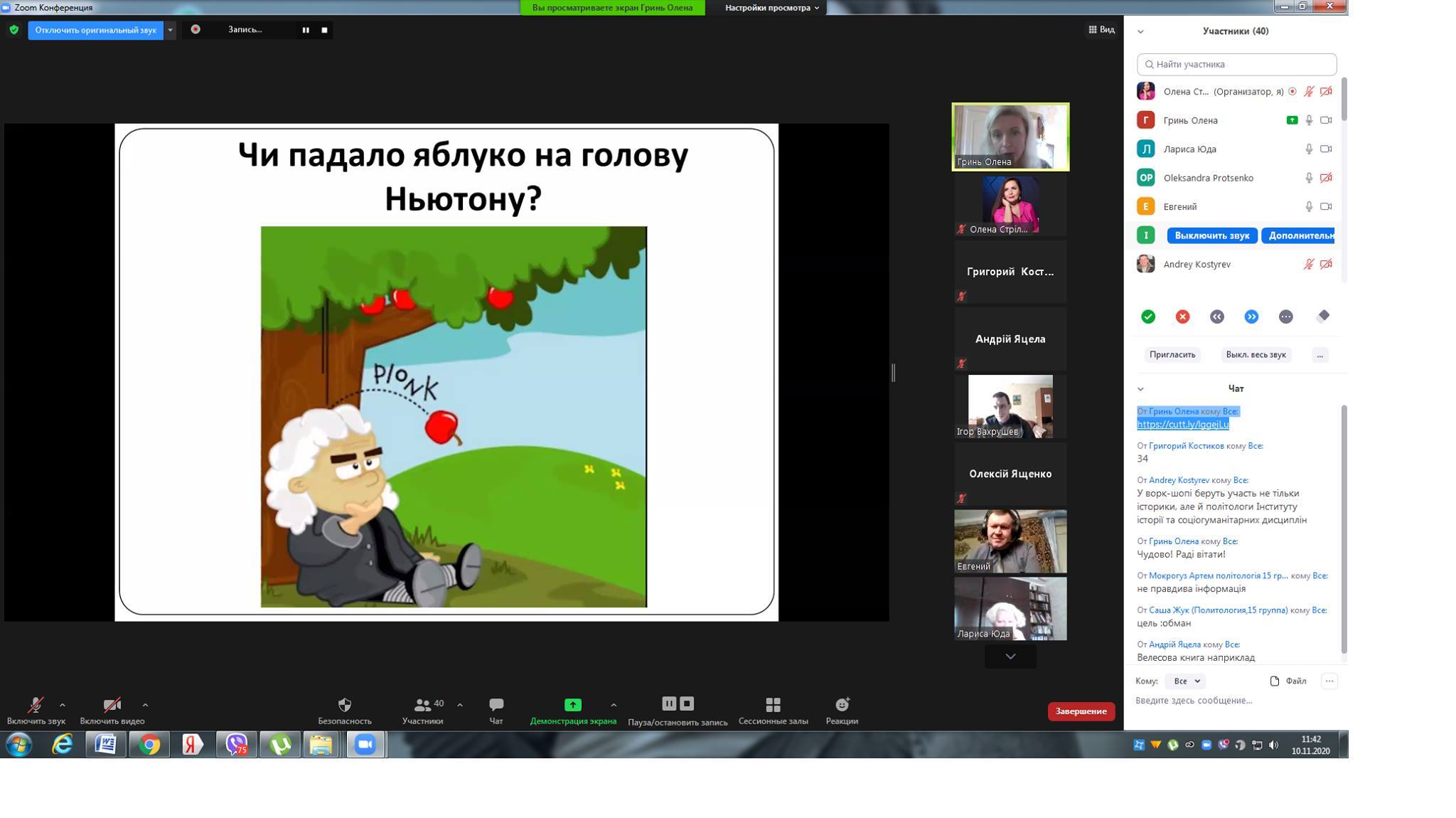The width and height of the screenshot is (1456, 818).
Task: Click the green security shield icon
Action: click(14, 30)
